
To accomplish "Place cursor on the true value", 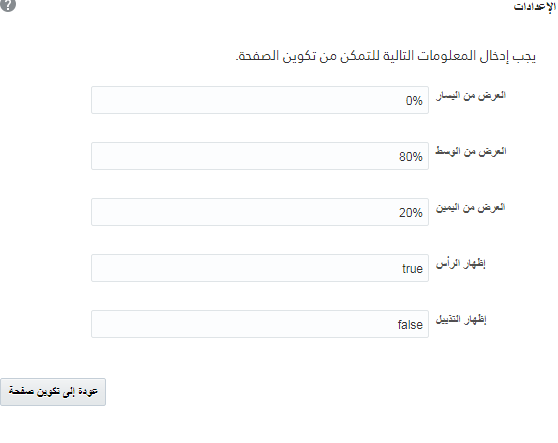I will [x=412, y=269].
